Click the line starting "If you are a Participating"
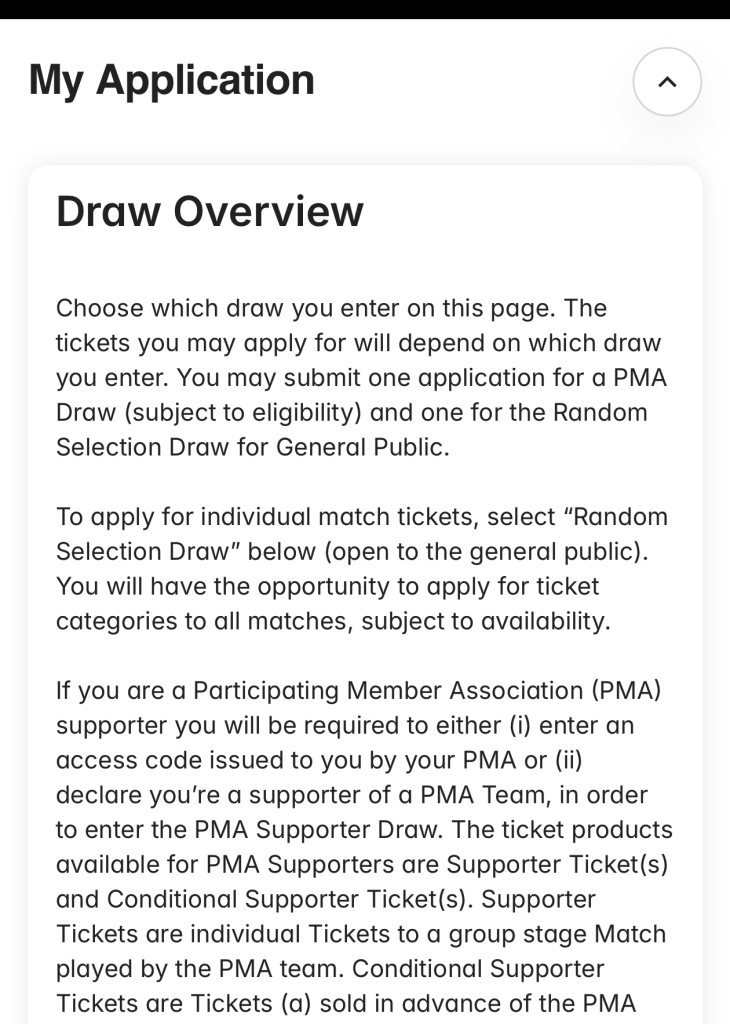The image size is (730, 1024). point(359,691)
